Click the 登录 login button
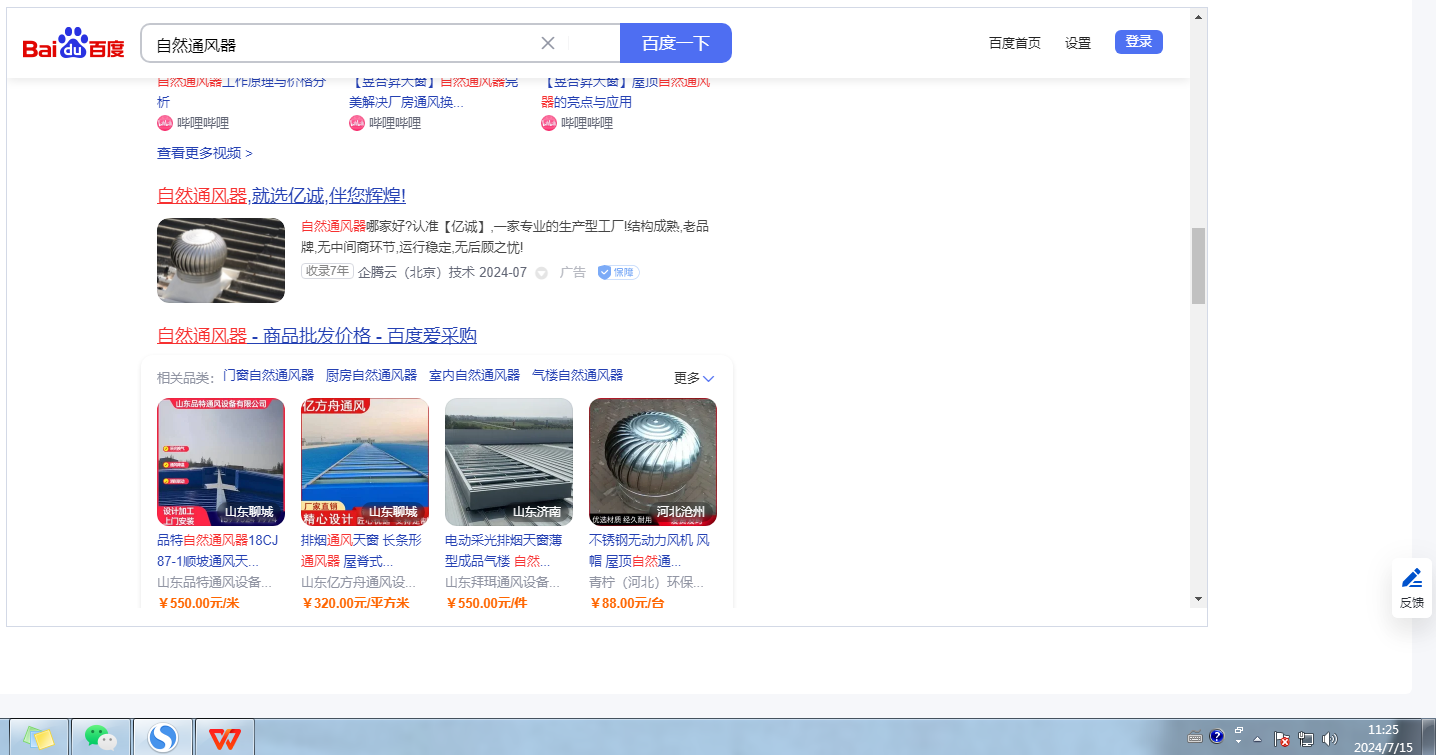The image size is (1436, 755). [x=1139, y=42]
